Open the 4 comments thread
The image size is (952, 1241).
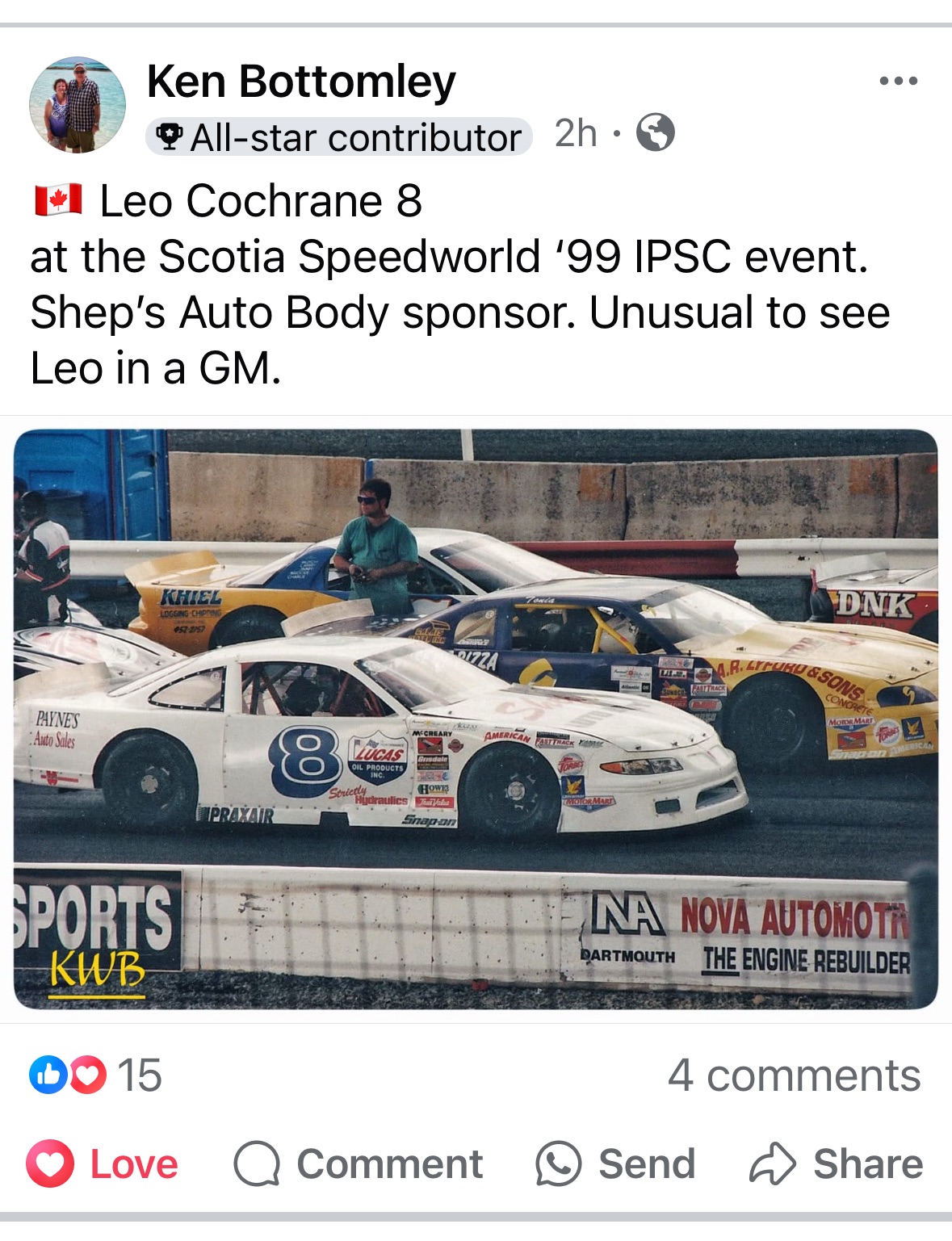(794, 1075)
